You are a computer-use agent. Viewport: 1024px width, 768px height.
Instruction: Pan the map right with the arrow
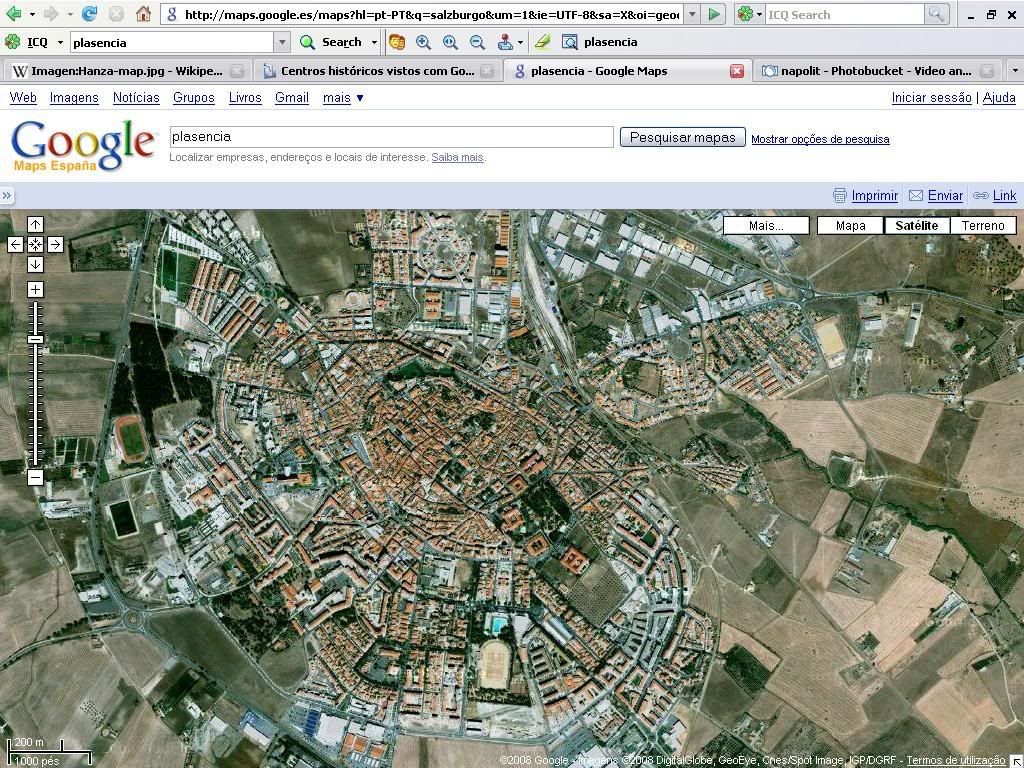(55, 244)
